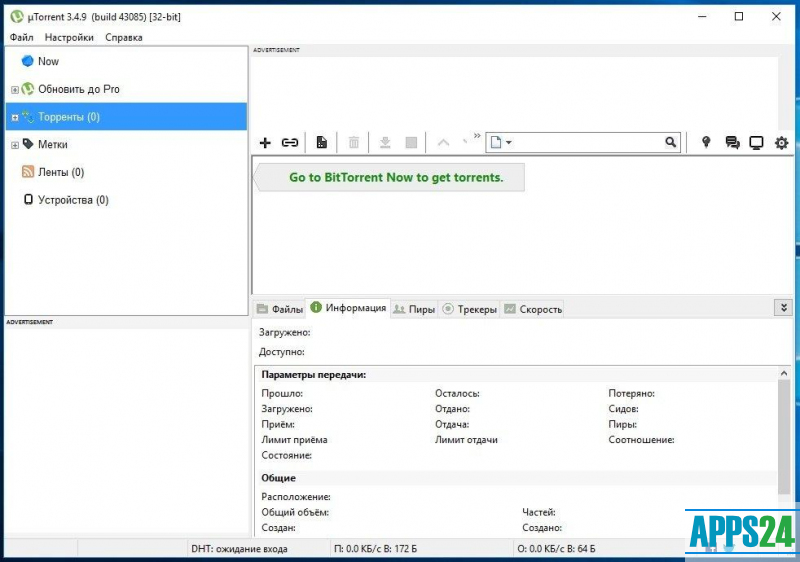Click the info pane scrollbar up arrow
The height and width of the screenshot is (562, 800).
(x=784, y=373)
